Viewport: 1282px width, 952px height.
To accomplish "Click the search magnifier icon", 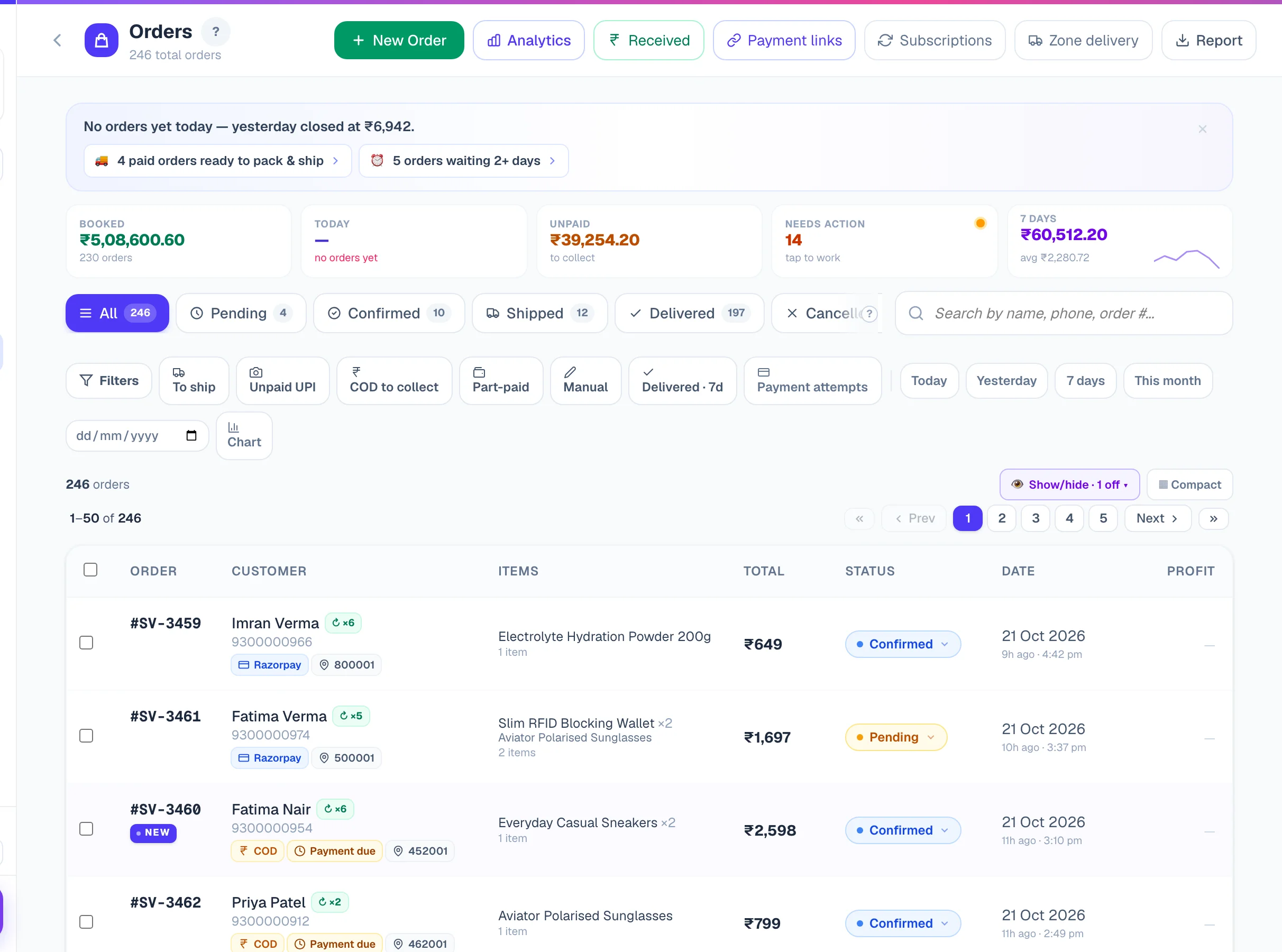I will pos(915,314).
